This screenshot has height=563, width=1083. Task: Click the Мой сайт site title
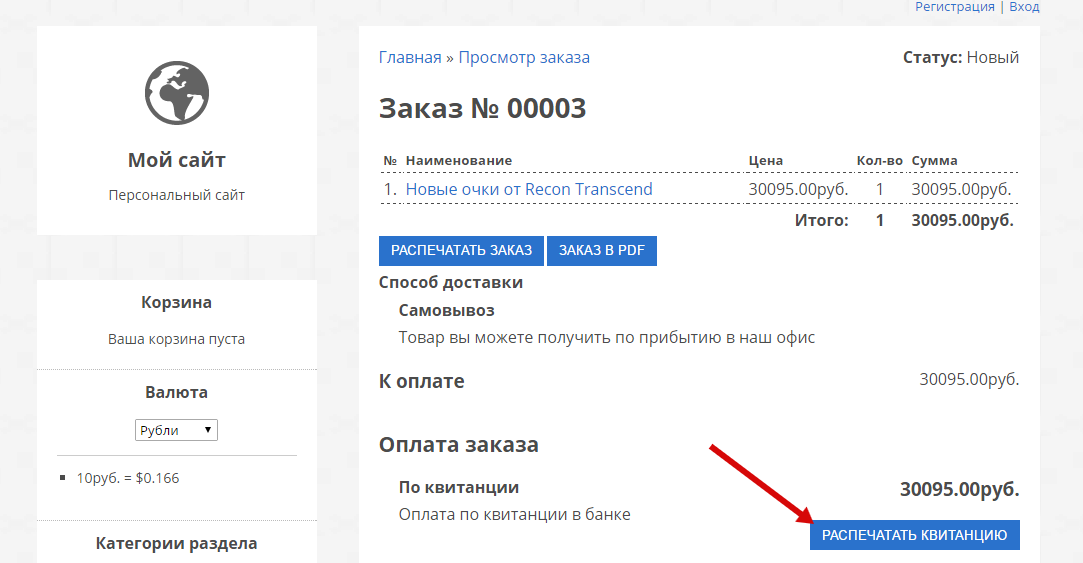pyautogui.click(x=177, y=160)
